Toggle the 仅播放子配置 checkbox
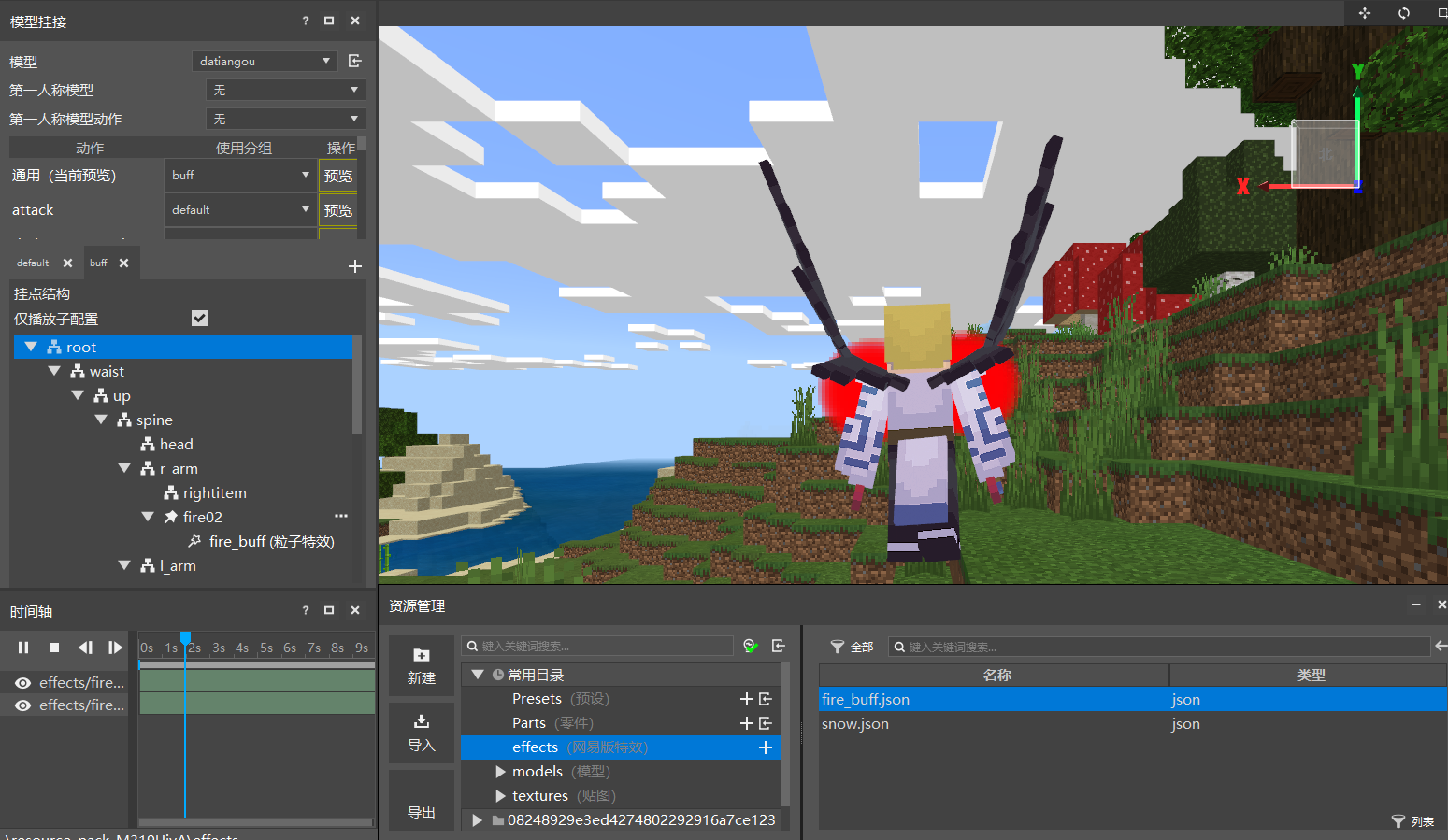Image resolution: width=1448 pixels, height=840 pixels. 199,319
